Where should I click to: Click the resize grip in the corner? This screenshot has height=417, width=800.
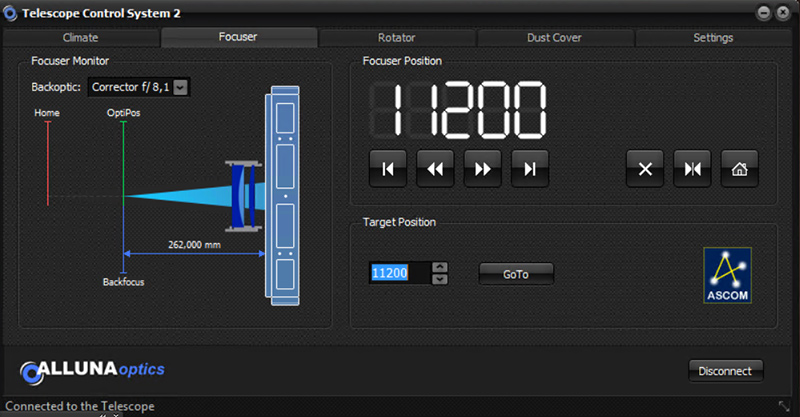[784, 406]
